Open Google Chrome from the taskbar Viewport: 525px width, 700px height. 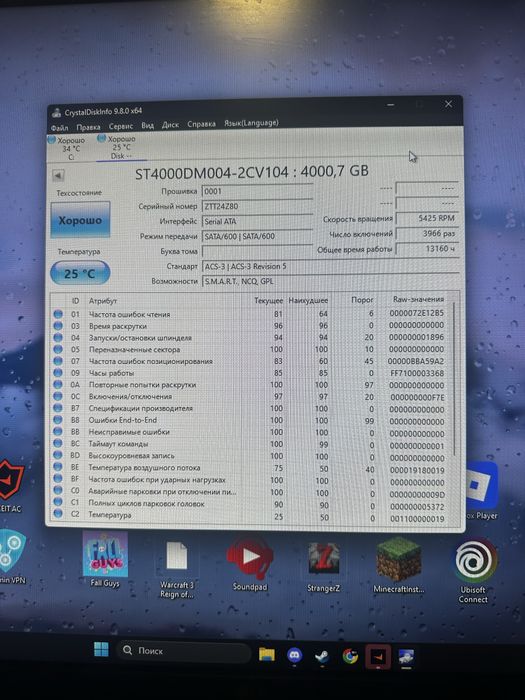click(350, 656)
